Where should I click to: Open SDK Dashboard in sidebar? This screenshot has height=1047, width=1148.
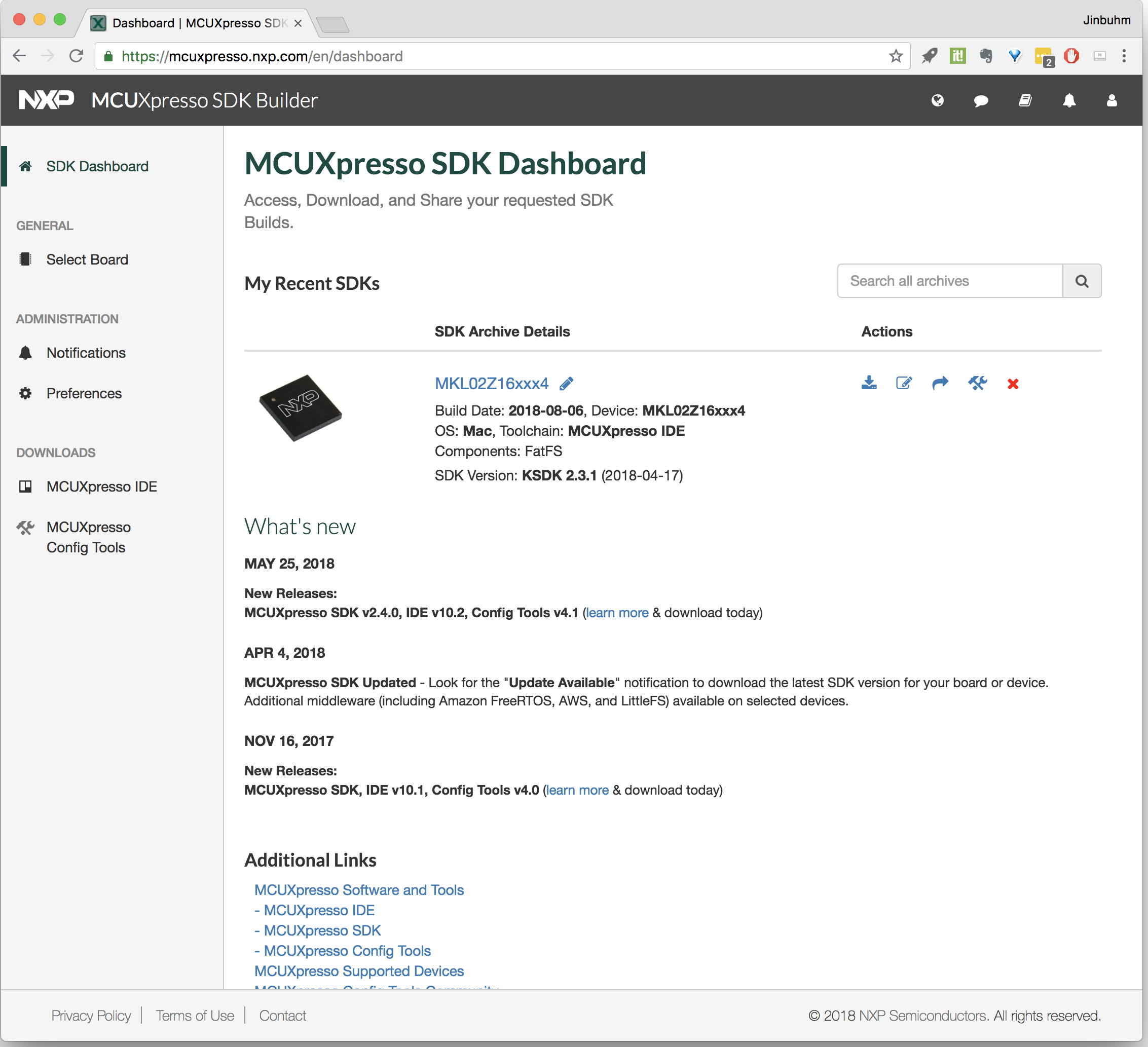coord(97,166)
